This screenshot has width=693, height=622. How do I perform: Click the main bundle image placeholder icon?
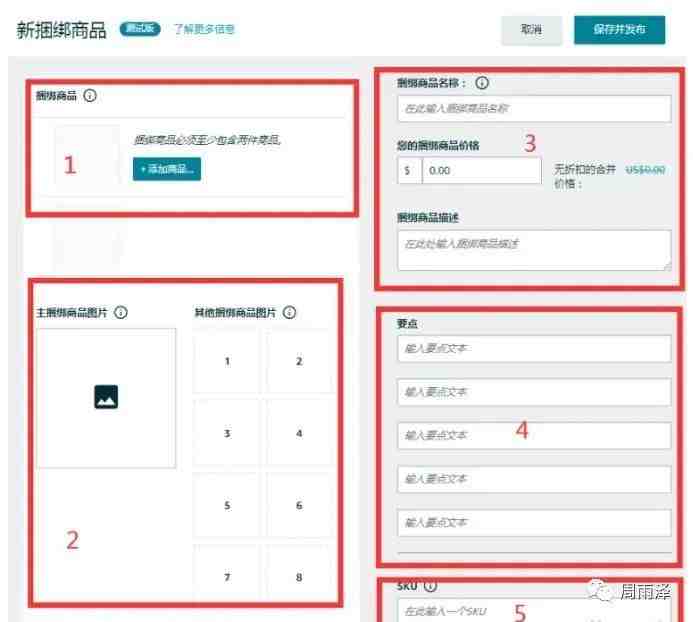[x=106, y=397]
